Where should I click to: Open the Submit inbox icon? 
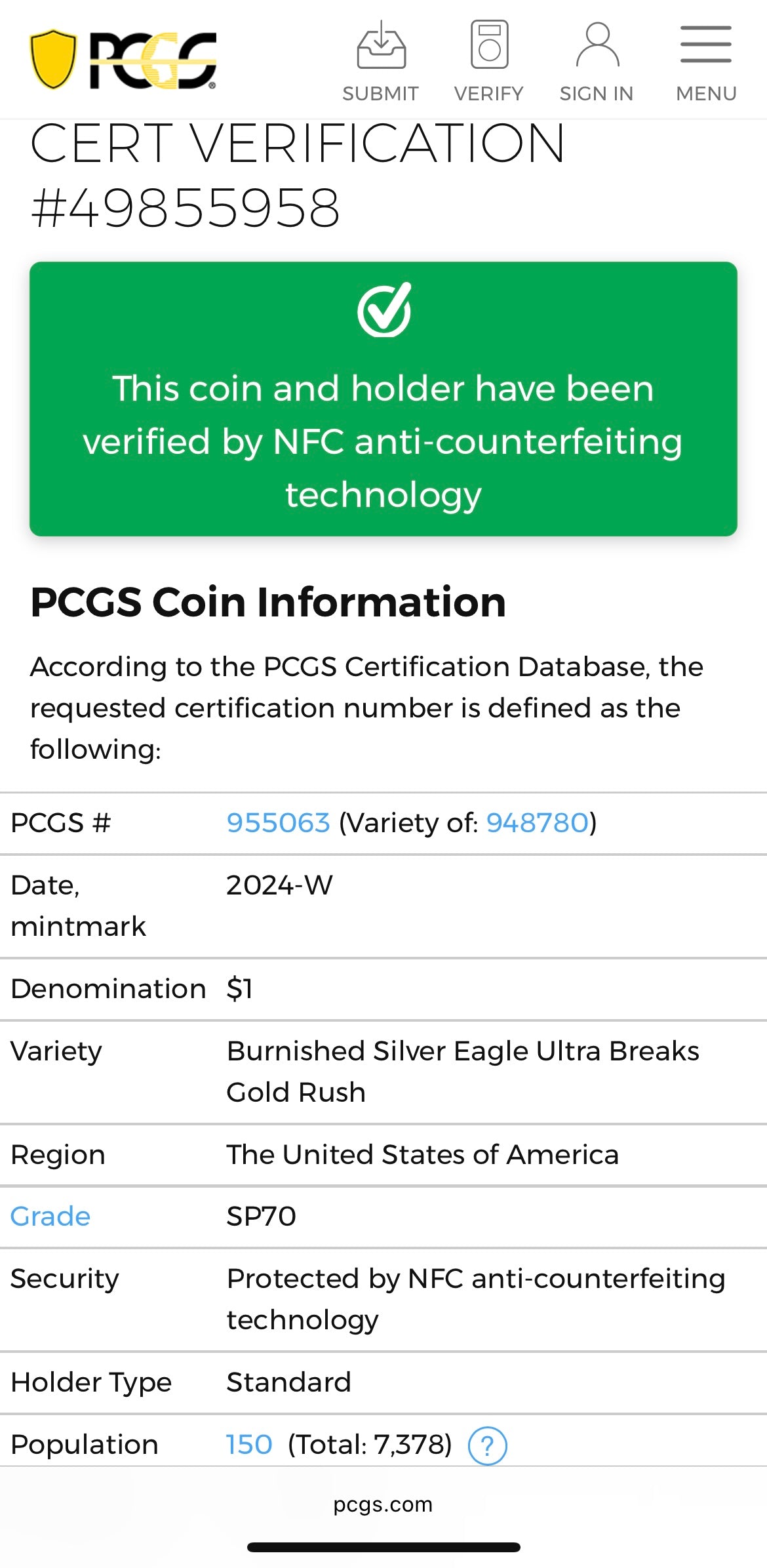coord(381,45)
